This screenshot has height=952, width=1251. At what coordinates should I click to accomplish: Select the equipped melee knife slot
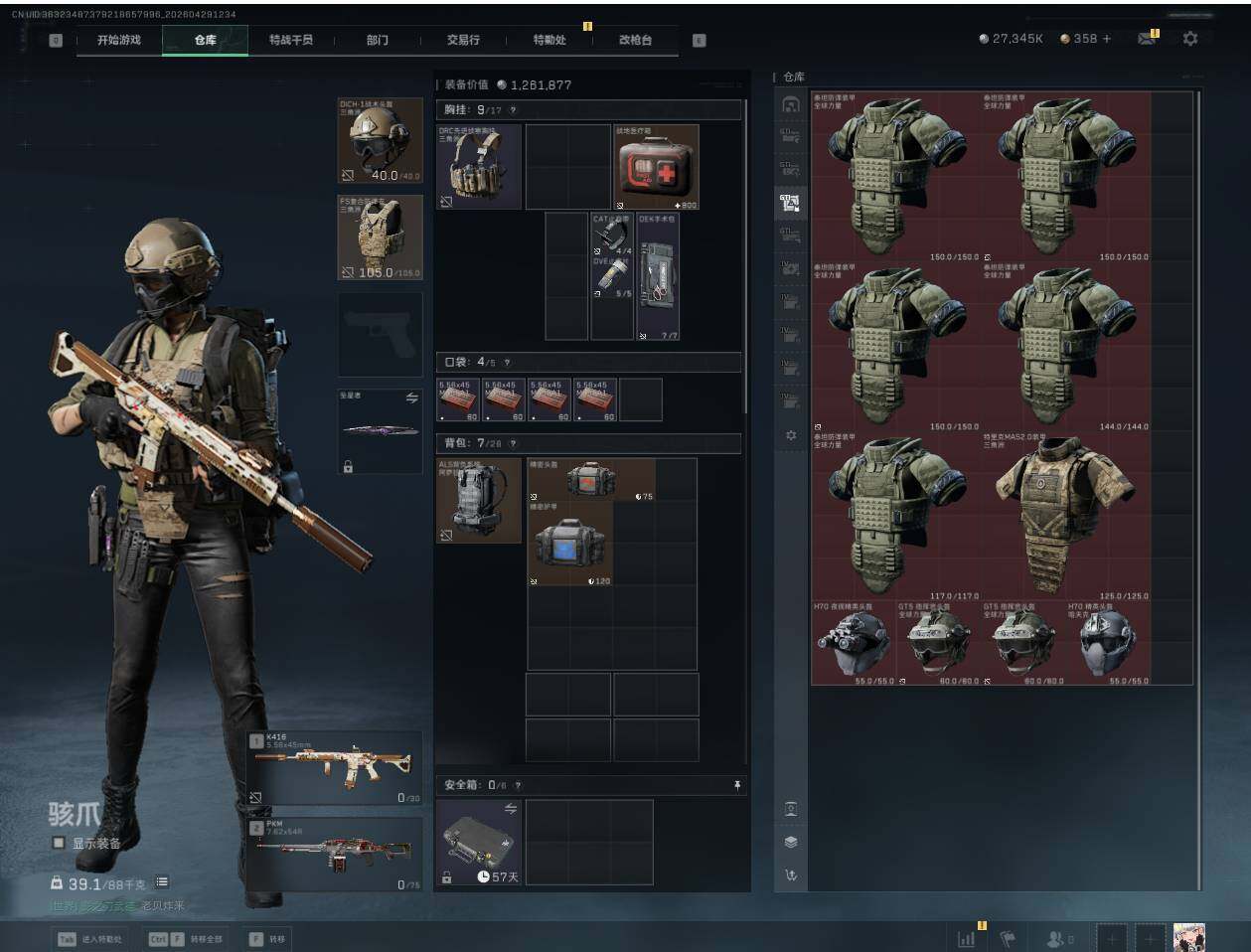(x=381, y=431)
